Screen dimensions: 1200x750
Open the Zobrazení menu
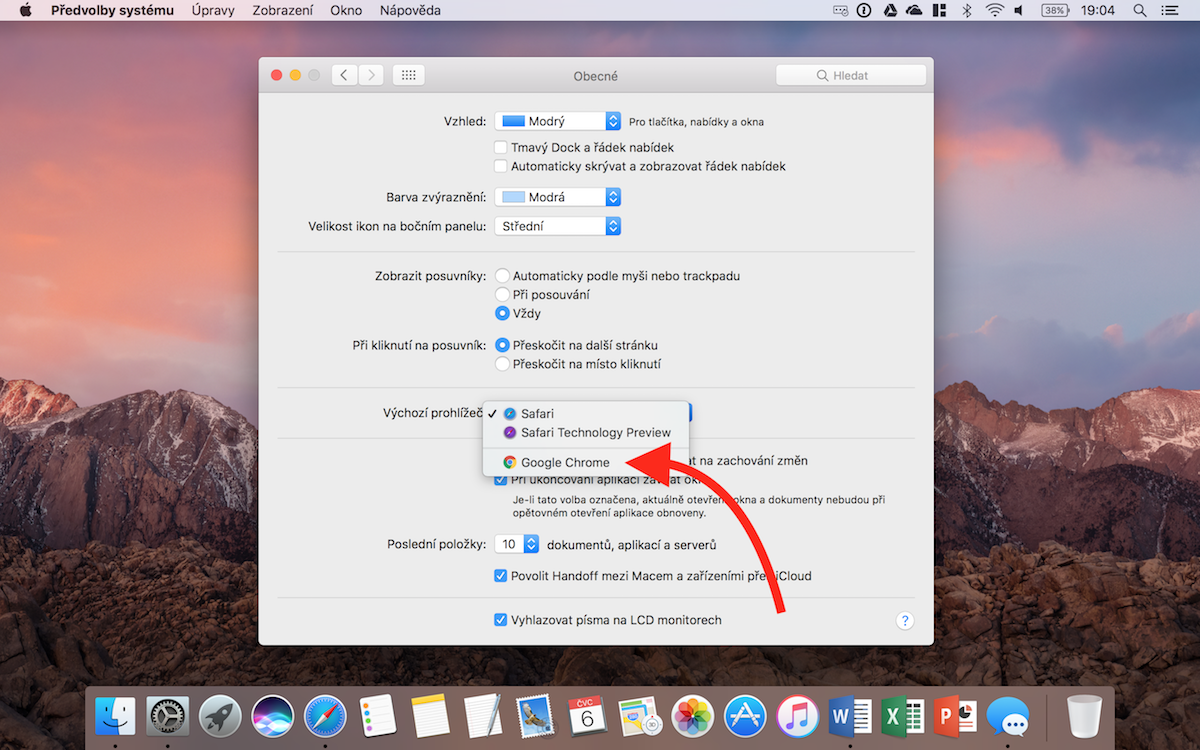(284, 10)
